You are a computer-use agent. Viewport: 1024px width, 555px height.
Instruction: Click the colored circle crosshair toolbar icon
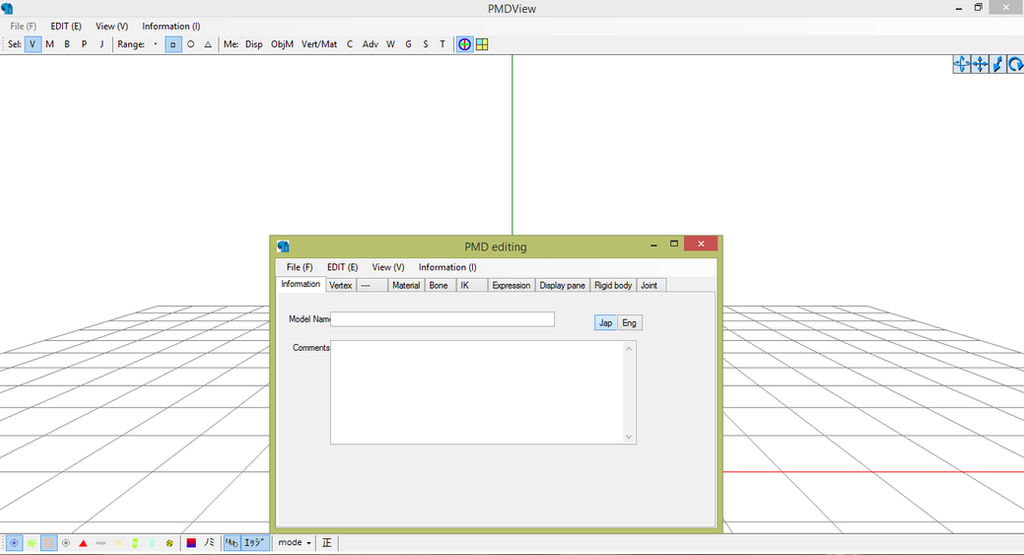click(x=464, y=44)
